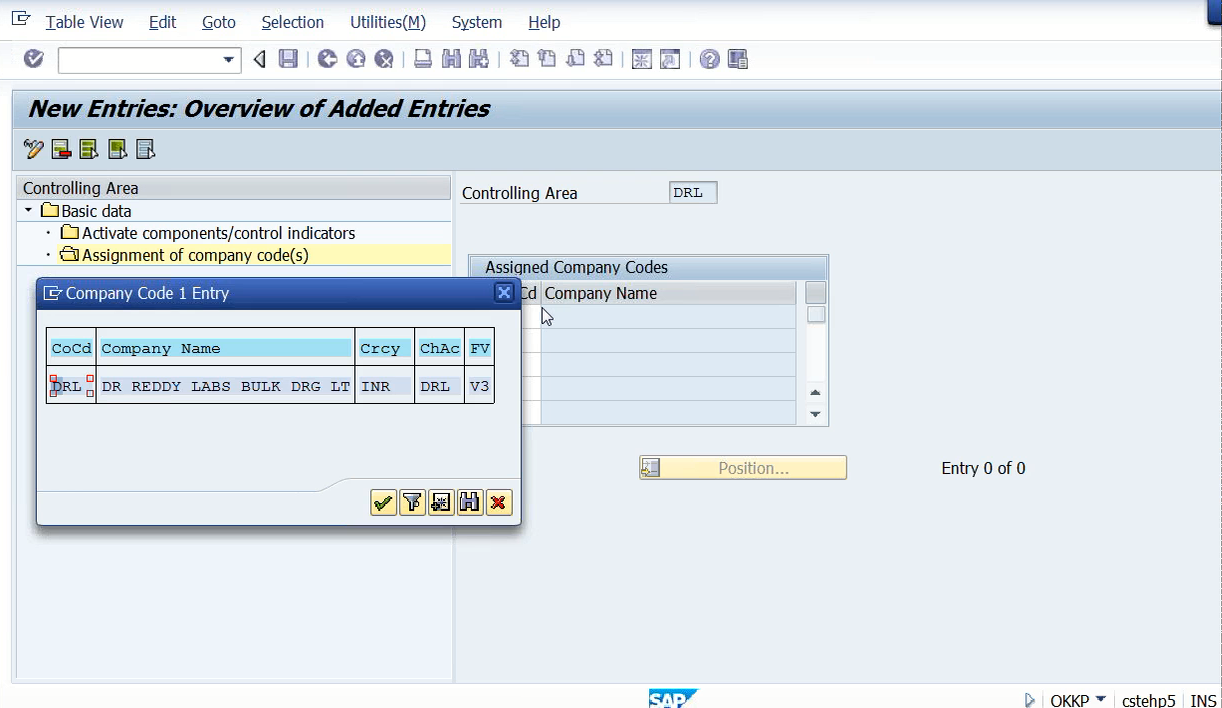This screenshot has width=1222, height=708.
Task: Click the Controlling Area DRL field
Action: (693, 193)
